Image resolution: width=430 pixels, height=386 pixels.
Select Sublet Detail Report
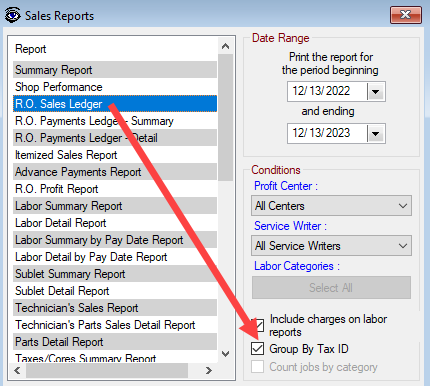click(115, 291)
